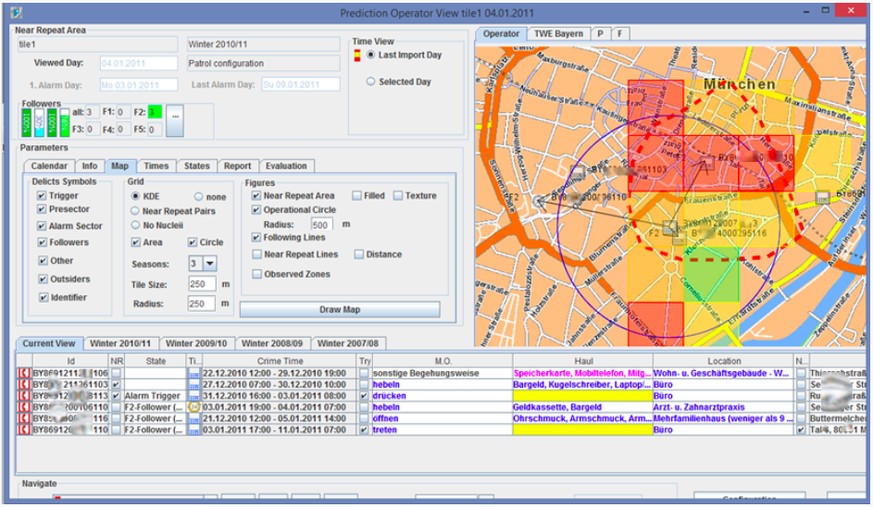The height and width of the screenshot is (507, 873).
Task: Open the Winter 2009/10 table tab
Action: [x=195, y=343]
